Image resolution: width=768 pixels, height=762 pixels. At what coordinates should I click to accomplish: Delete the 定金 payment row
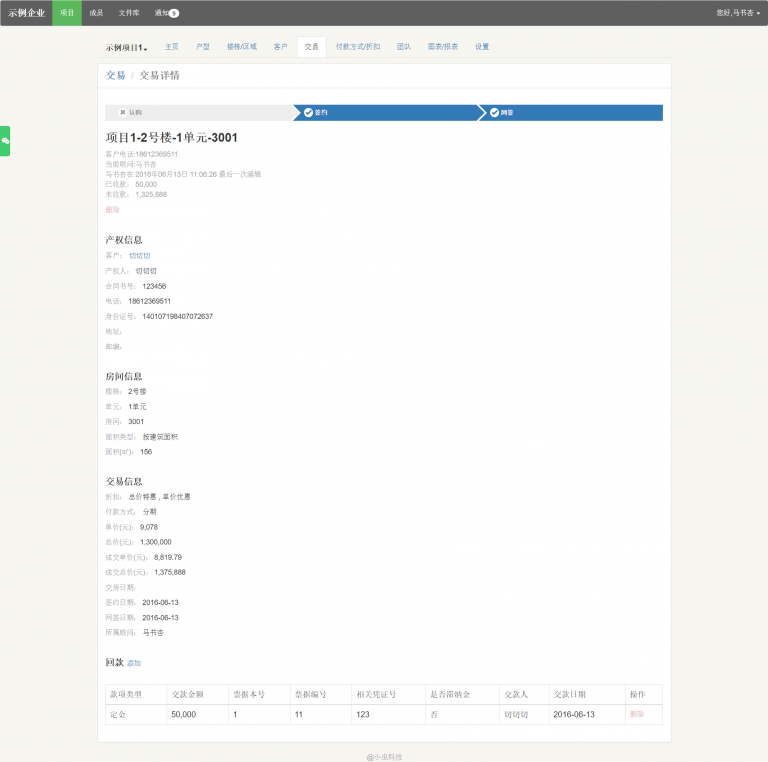pos(637,714)
